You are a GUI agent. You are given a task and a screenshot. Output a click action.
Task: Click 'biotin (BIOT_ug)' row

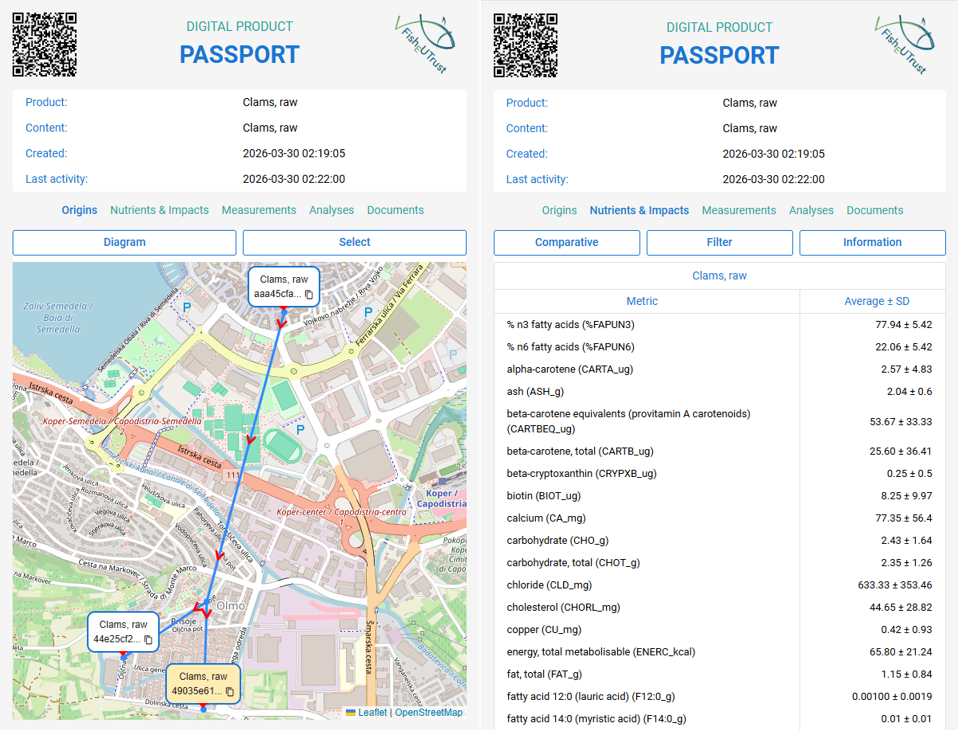tap(719, 496)
